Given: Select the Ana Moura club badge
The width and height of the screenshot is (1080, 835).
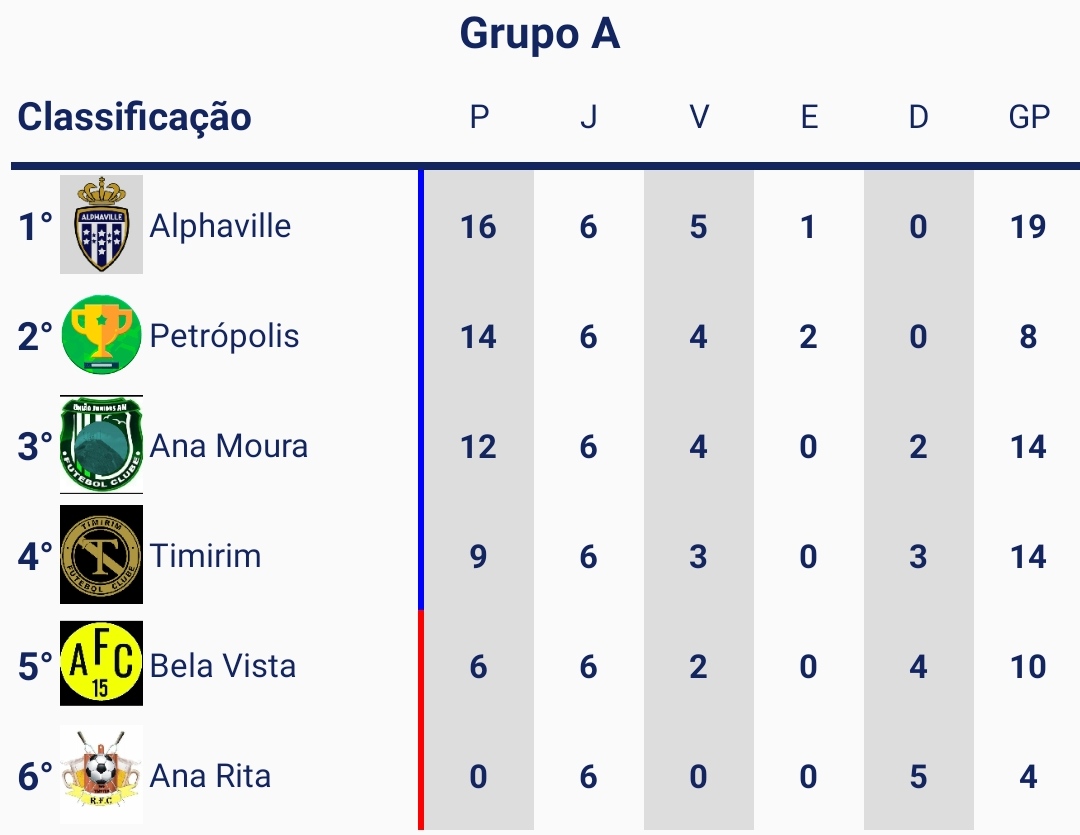Looking at the screenshot, I should [x=101, y=445].
